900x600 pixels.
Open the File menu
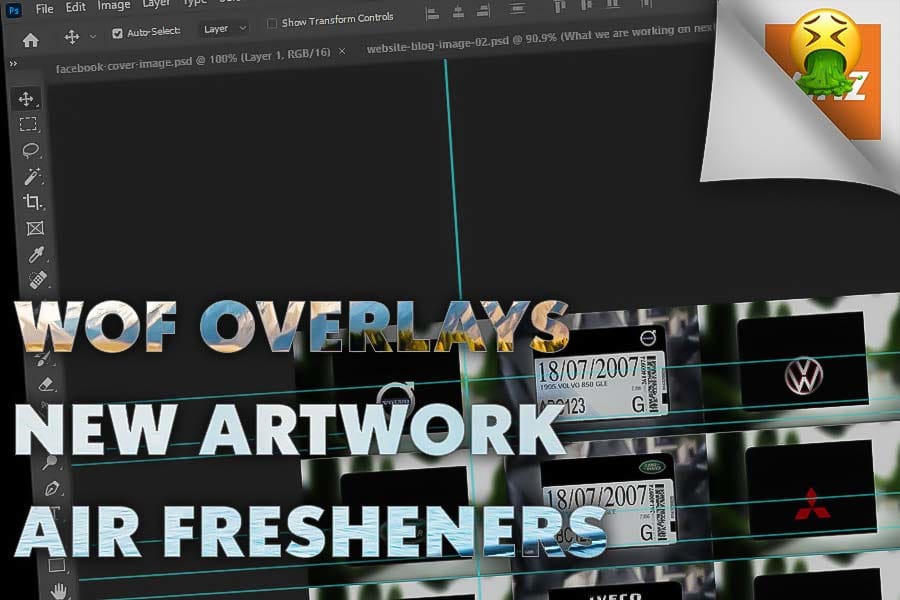[x=44, y=9]
